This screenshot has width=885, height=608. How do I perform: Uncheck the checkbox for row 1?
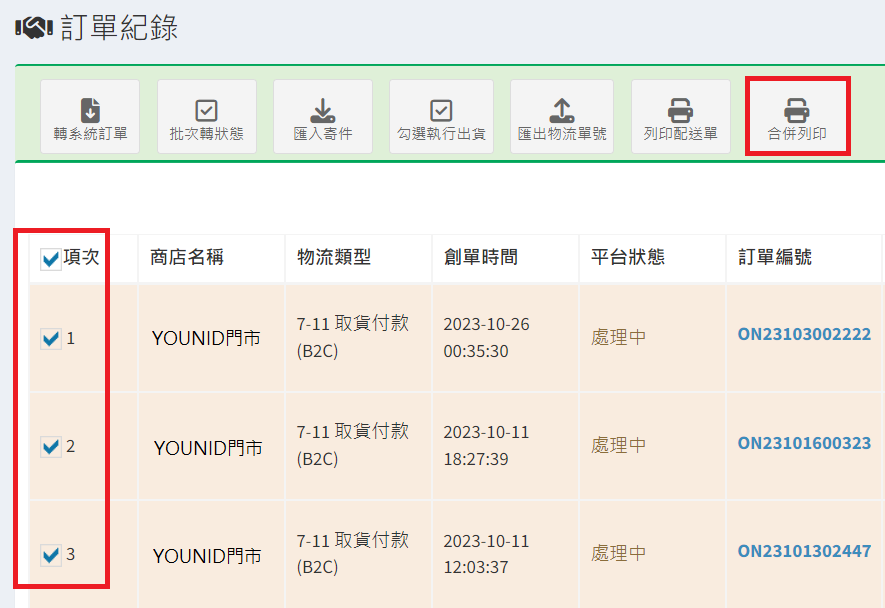click(x=51, y=339)
